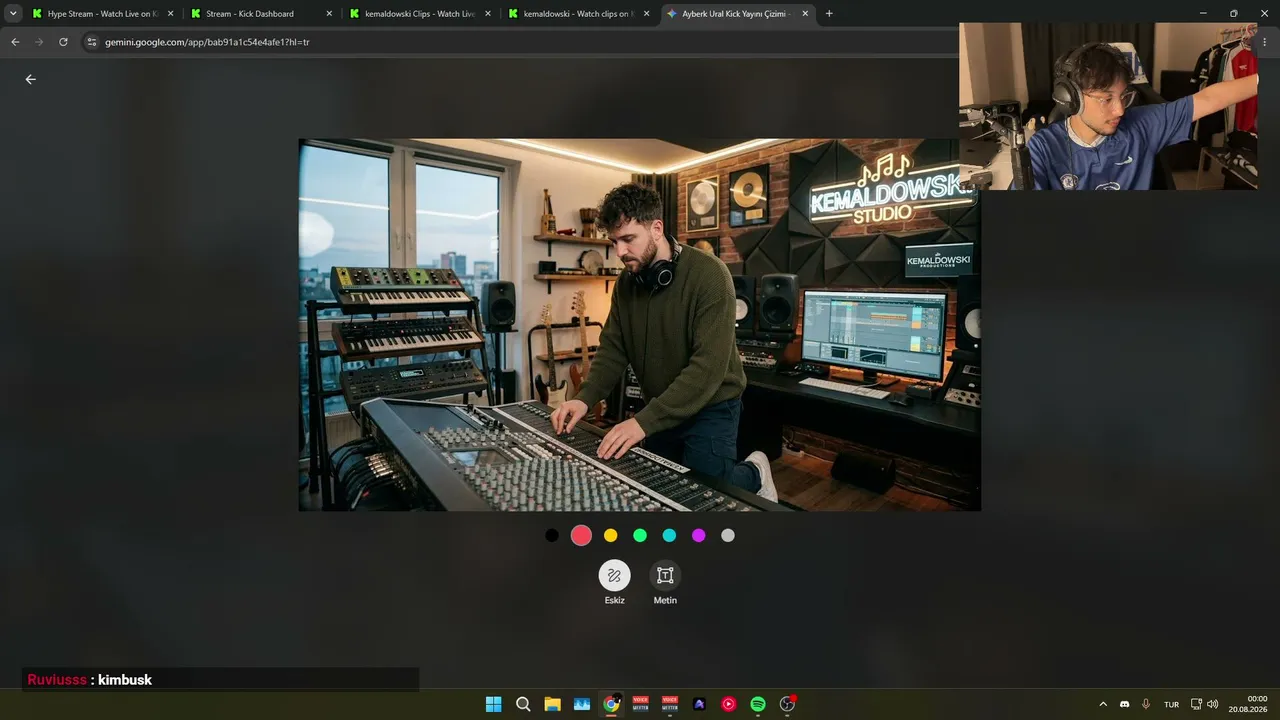Image resolution: width=1280 pixels, height=720 pixels.
Task: Open OBS Studio from the taskbar
Action: pos(788,704)
